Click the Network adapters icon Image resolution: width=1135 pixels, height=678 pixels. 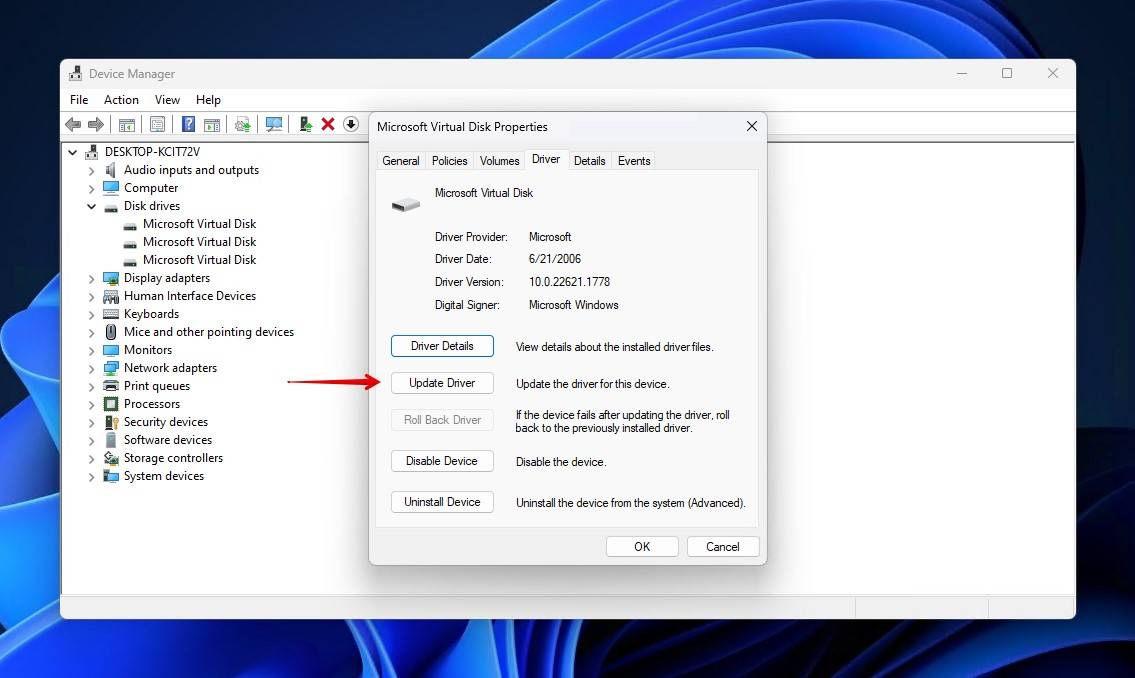click(111, 368)
